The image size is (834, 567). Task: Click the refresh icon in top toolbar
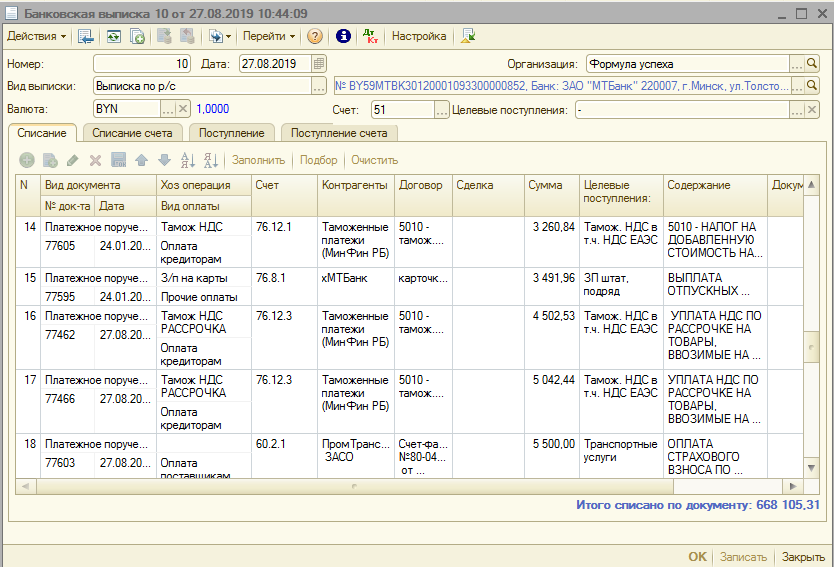[112, 36]
